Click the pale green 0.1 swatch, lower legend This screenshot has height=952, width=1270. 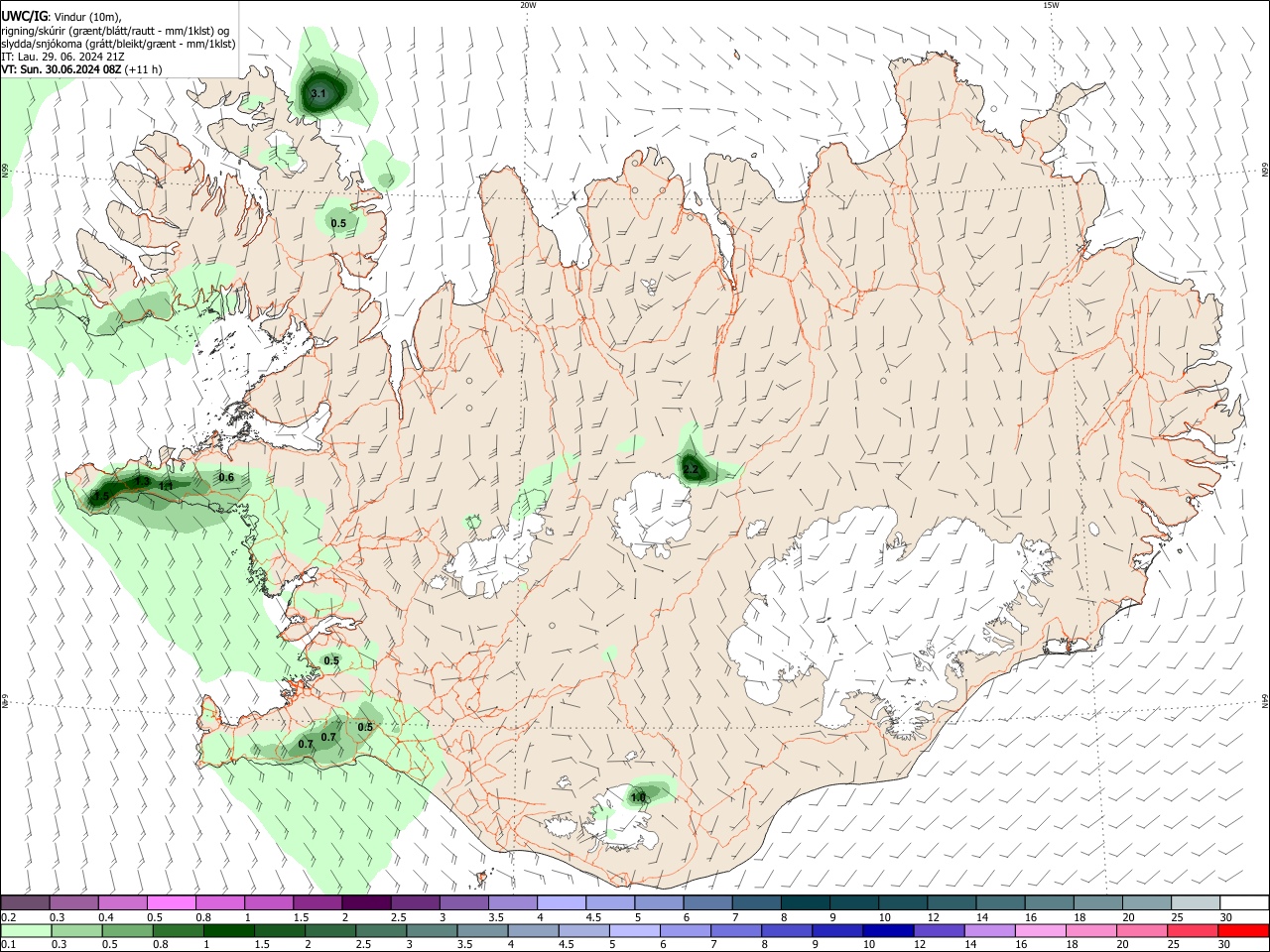point(27,931)
